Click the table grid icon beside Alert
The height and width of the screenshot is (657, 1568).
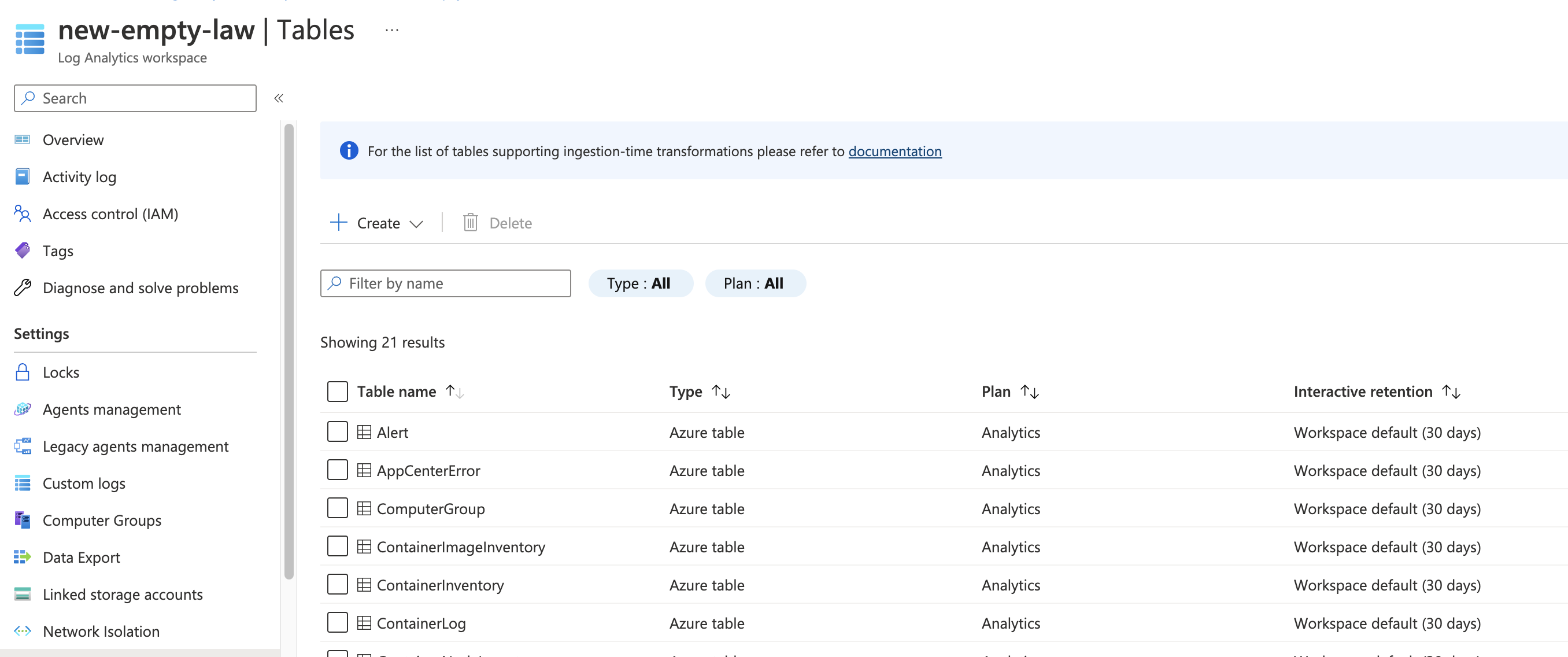364,433
